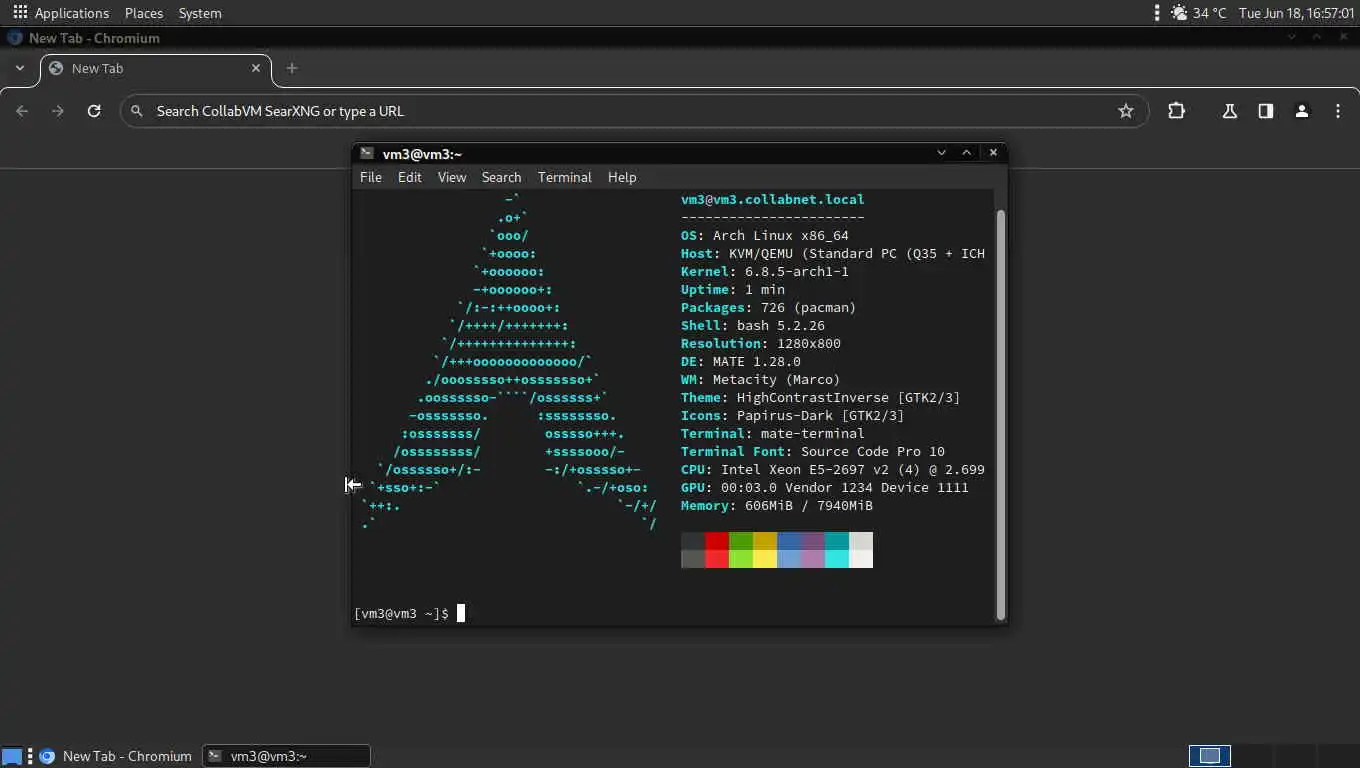This screenshot has width=1360, height=768.
Task: Maximize the vm3@vm3 terminal window
Action: point(967,153)
